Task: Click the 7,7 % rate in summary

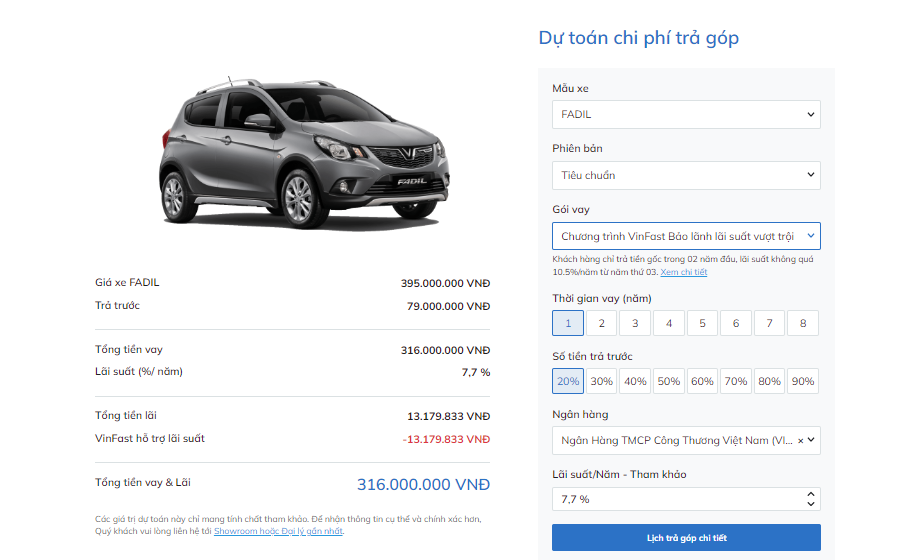Action: coord(476,372)
